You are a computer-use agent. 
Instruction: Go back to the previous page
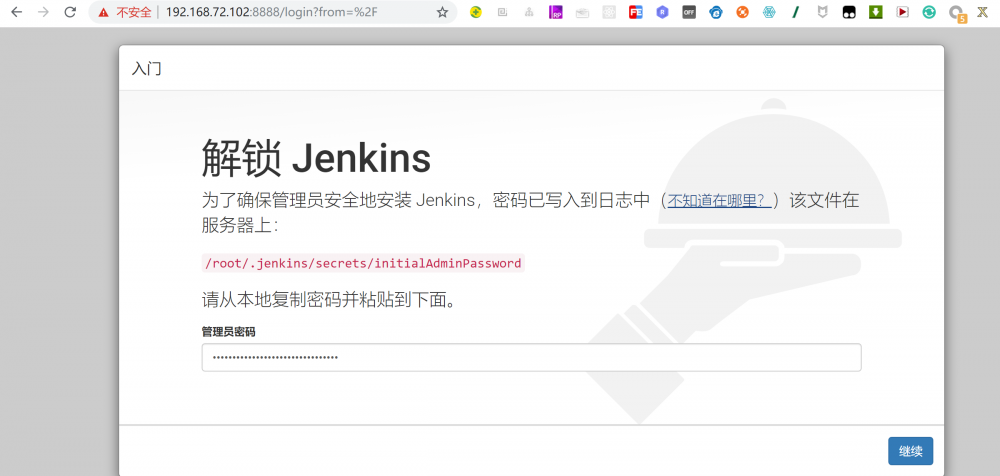coord(17,12)
